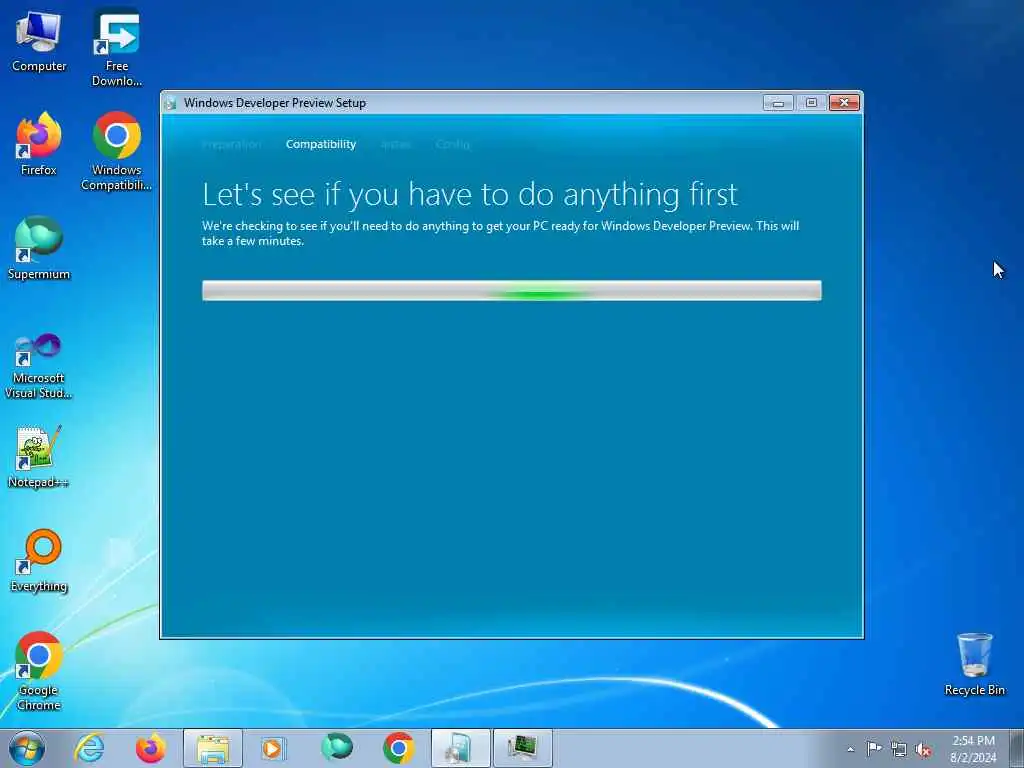Select the Notepad++ desktop shortcut
1024x768 pixels.
[39, 457]
